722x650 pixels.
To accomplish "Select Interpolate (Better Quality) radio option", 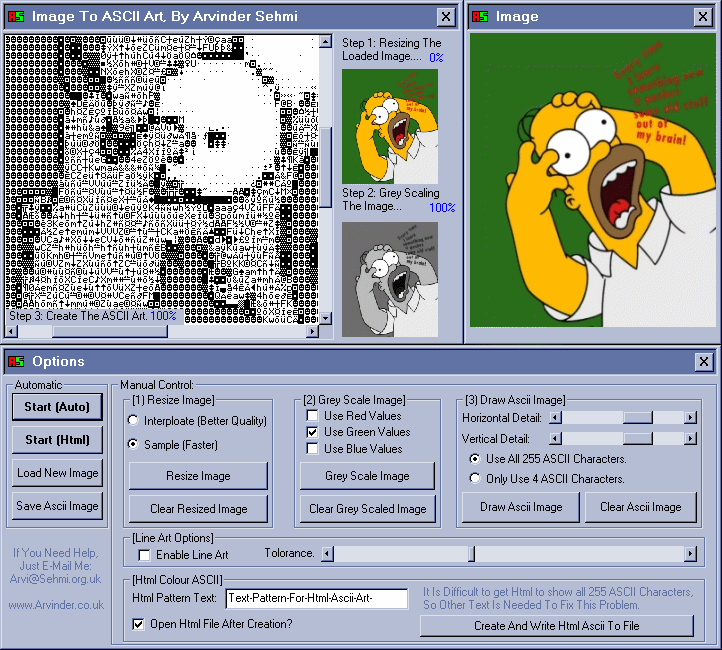I will pyautogui.click(x=134, y=421).
